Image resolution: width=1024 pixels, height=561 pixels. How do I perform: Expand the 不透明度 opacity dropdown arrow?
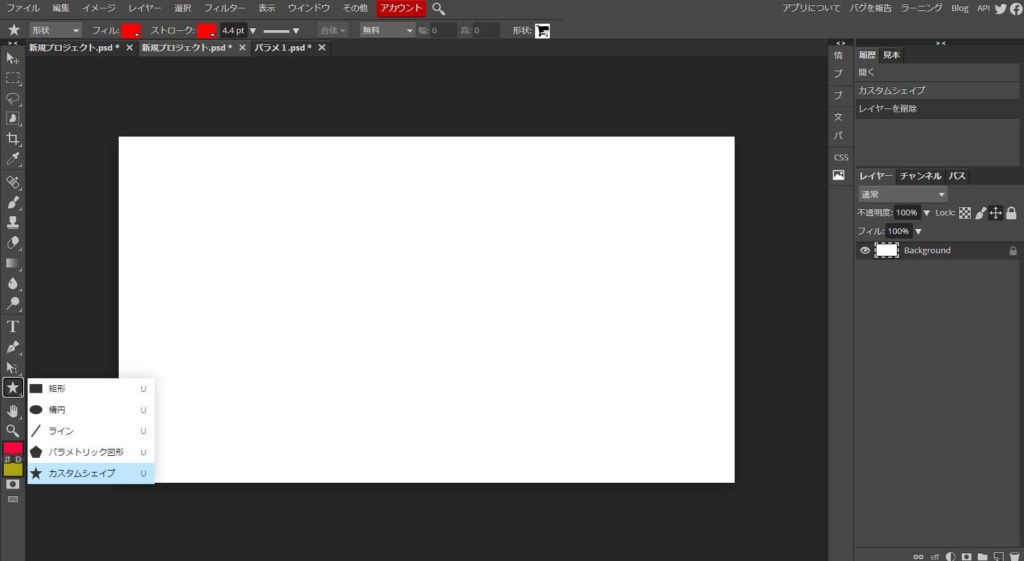pos(926,213)
